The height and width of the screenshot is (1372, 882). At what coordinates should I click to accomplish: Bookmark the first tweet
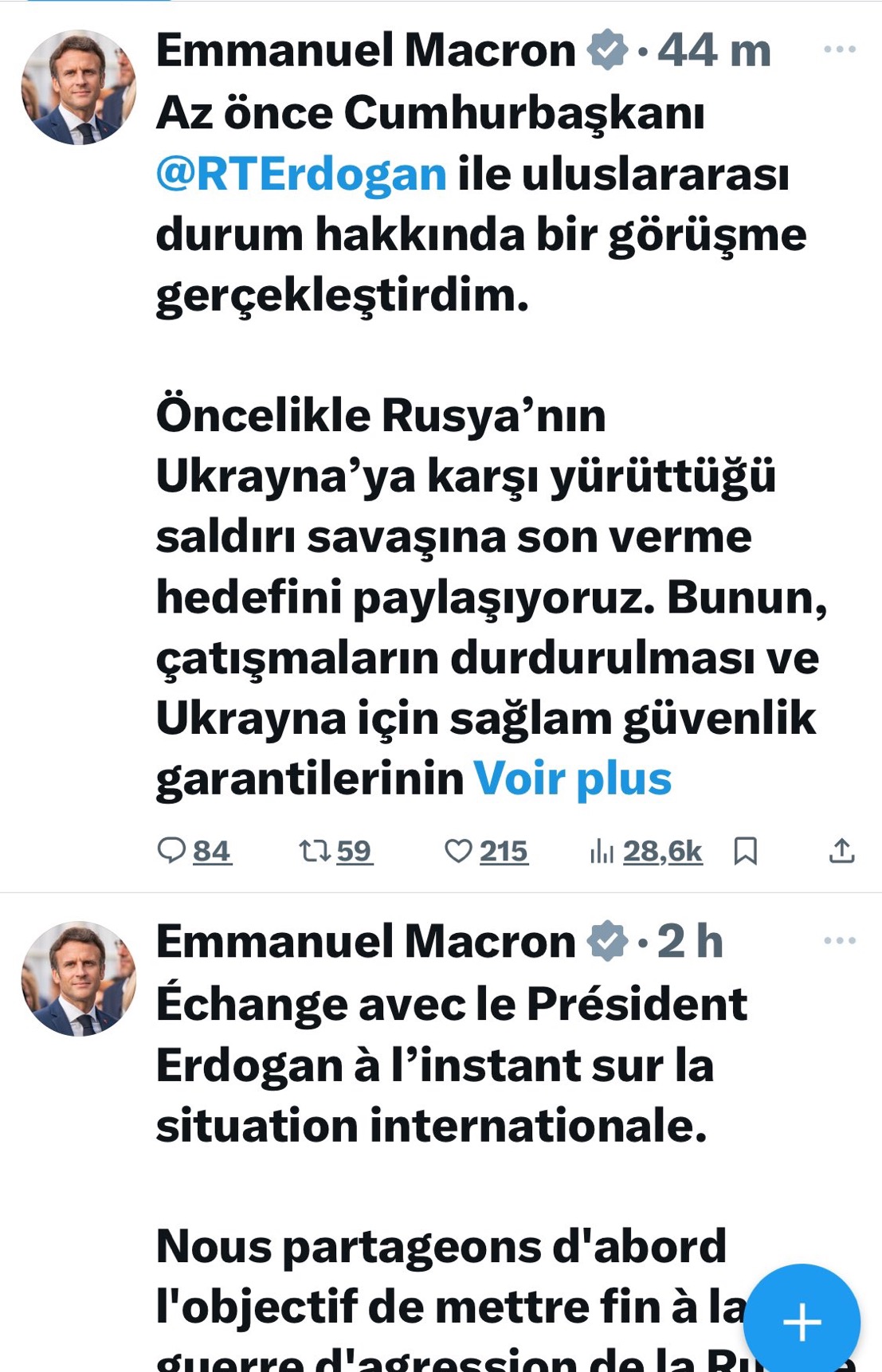pyautogui.click(x=745, y=851)
